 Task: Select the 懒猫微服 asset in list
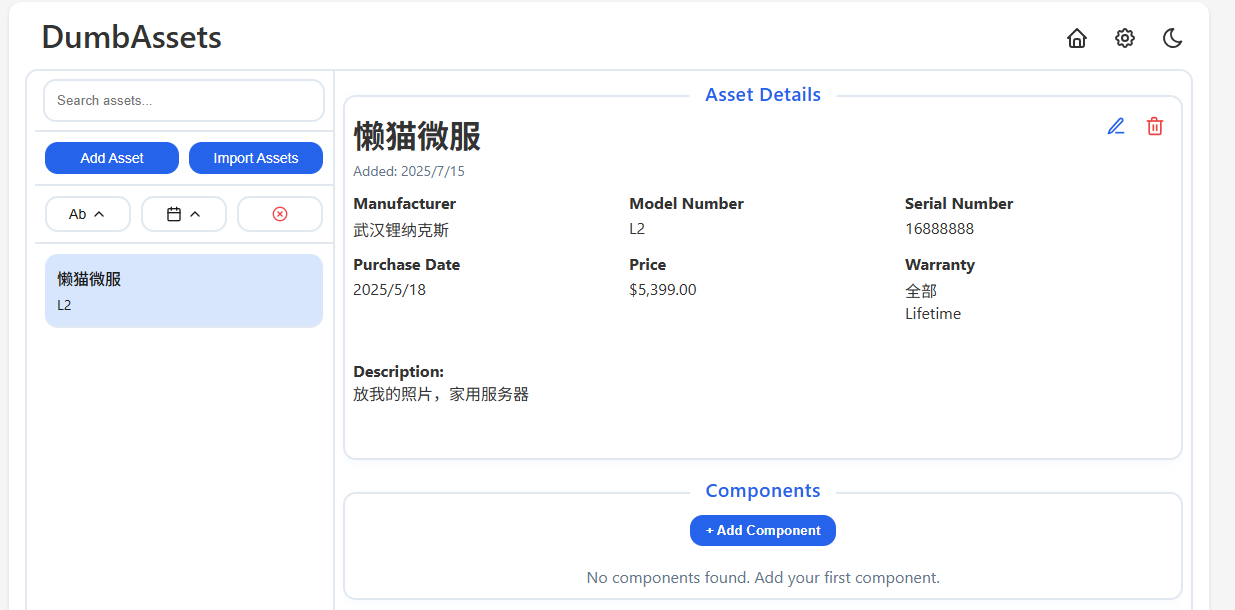[x=184, y=291]
